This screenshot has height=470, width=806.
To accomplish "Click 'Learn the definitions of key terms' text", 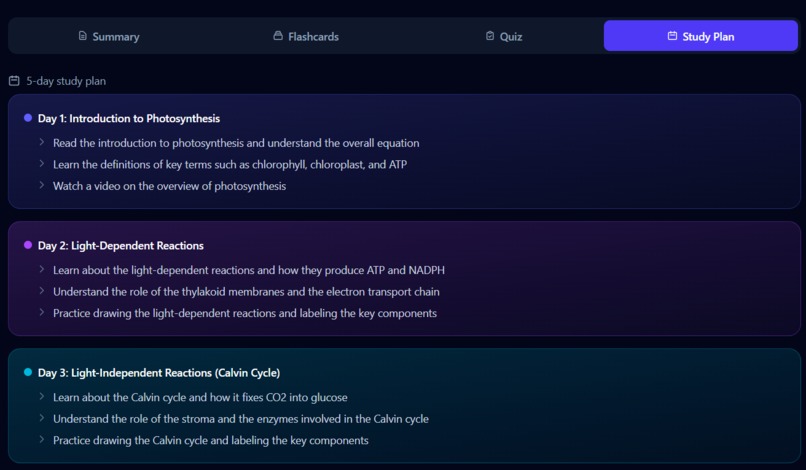I will (230, 165).
